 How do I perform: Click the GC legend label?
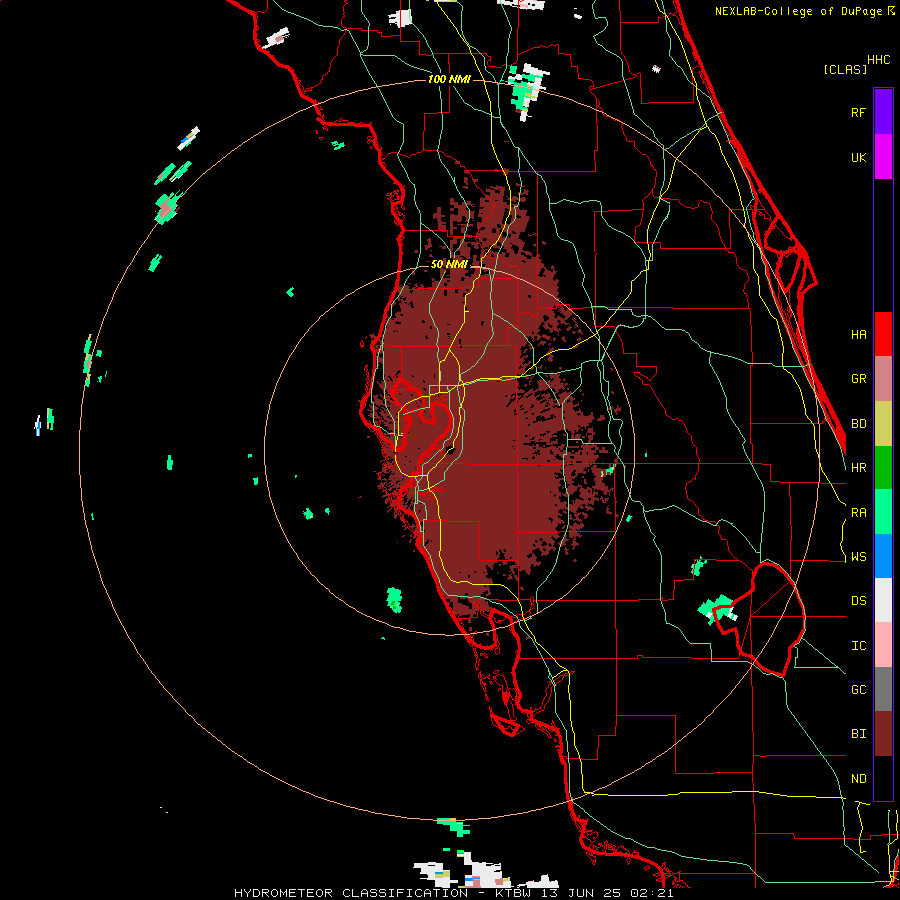(x=858, y=690)
